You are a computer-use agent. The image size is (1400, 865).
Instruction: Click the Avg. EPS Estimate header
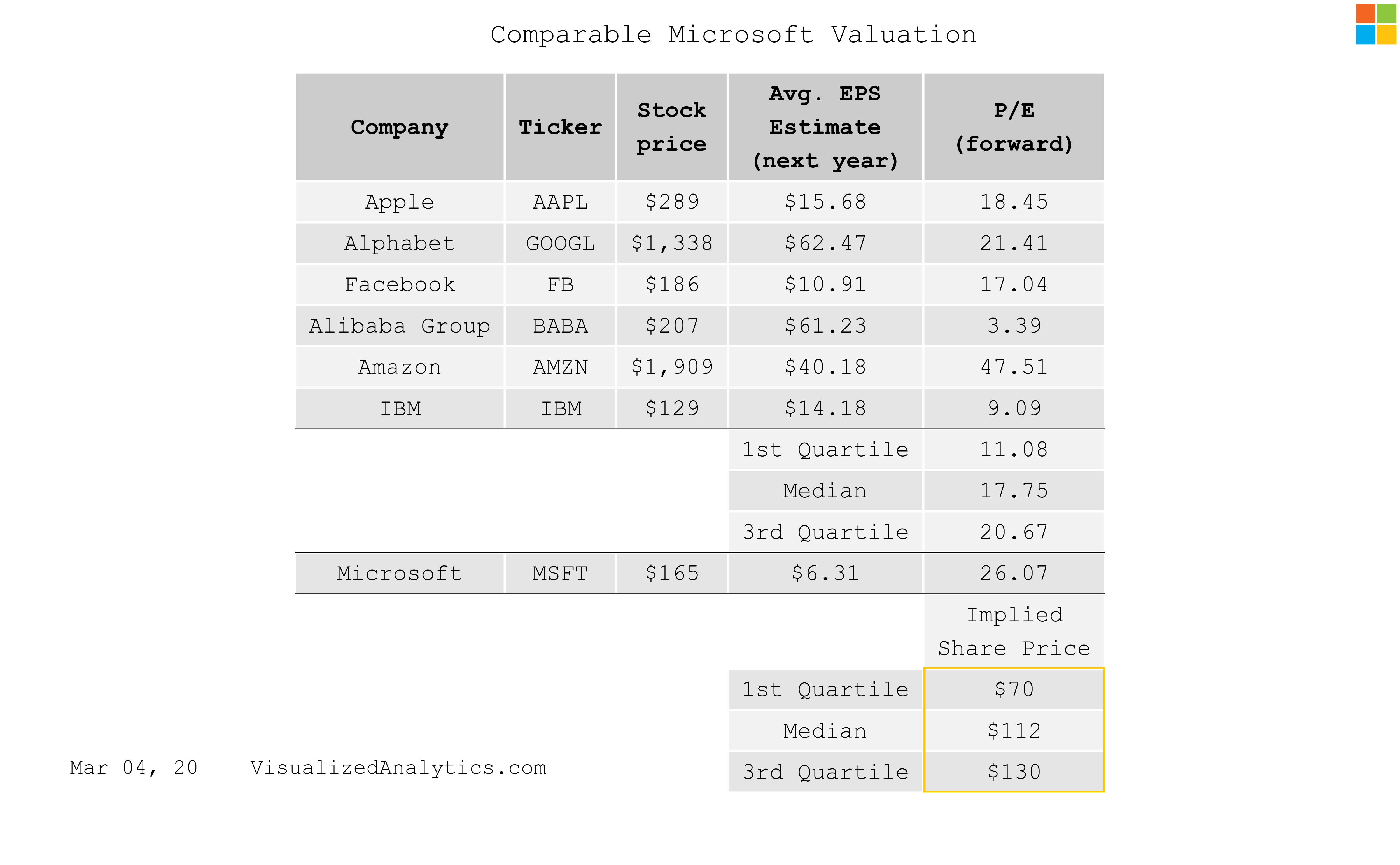pos(825,127)
